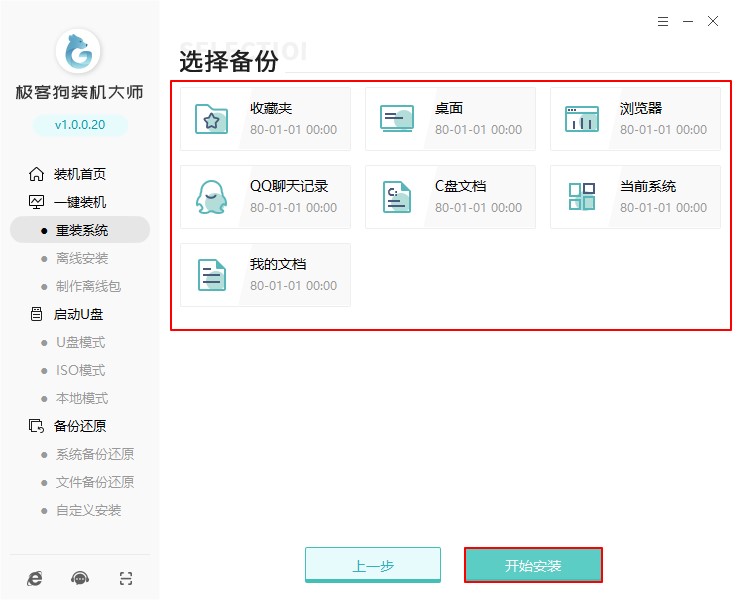Open the IE browser icon at bottom-left

35,578
